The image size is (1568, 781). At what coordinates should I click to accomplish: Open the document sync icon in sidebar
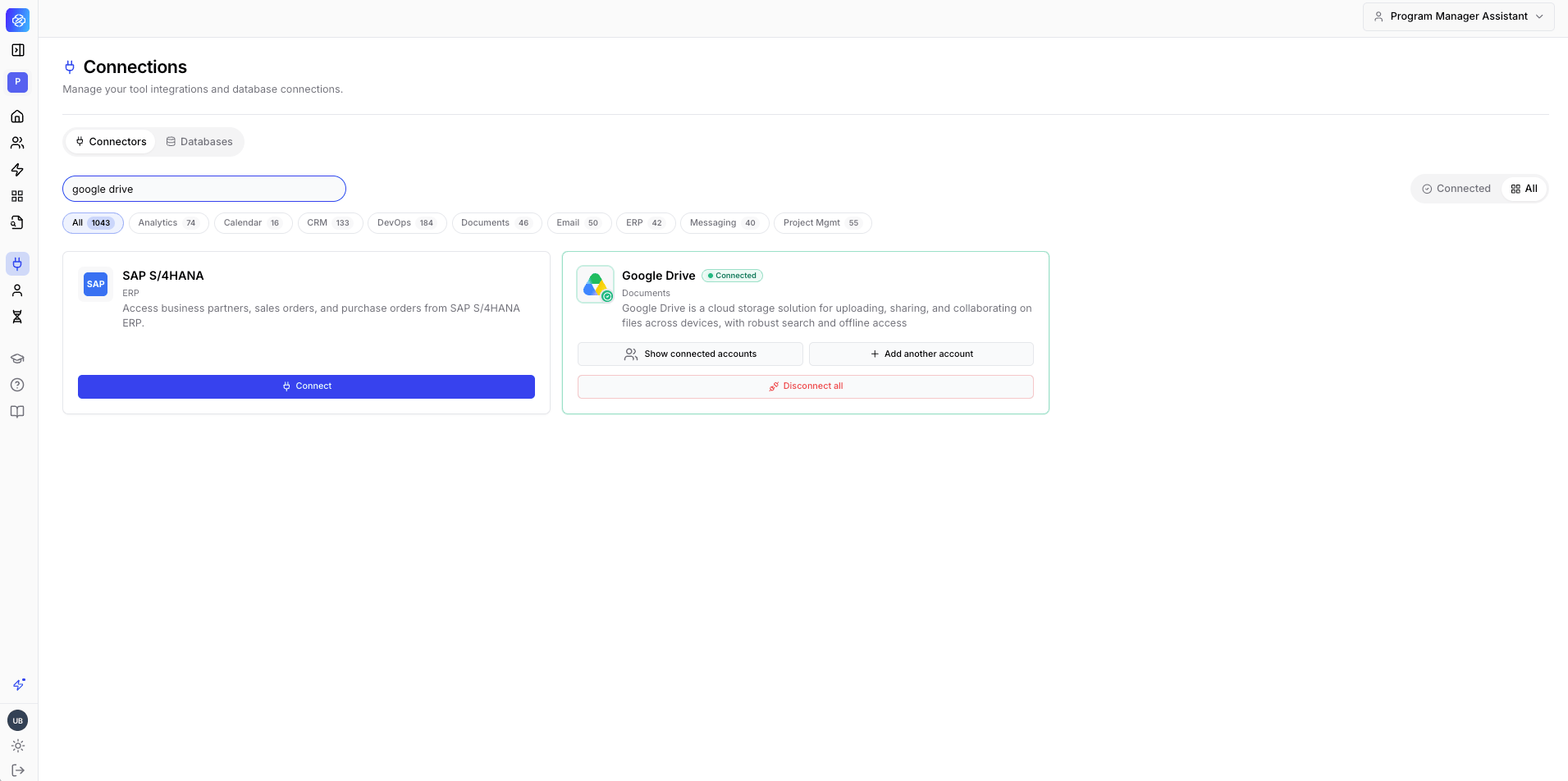tap(17, 222)
